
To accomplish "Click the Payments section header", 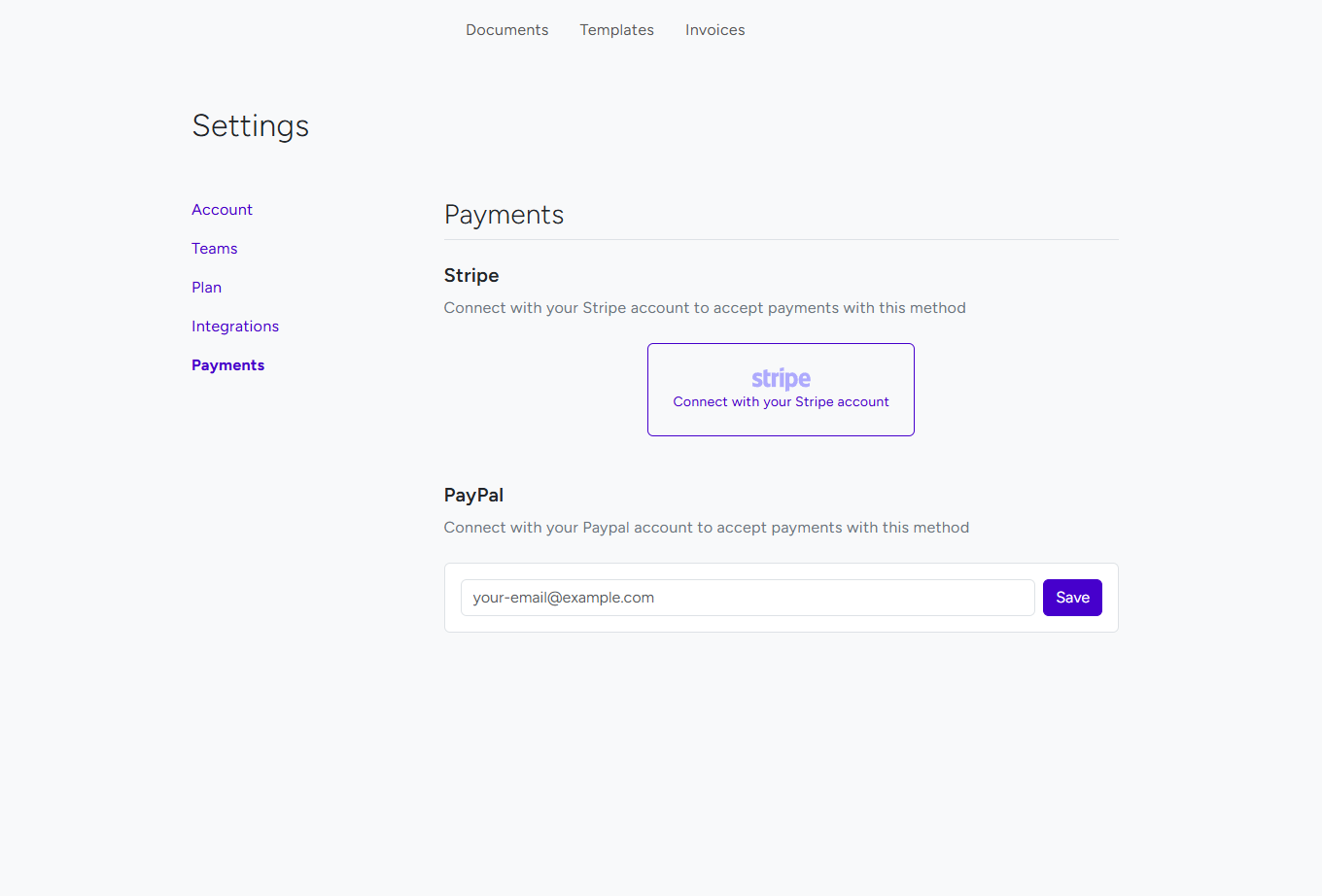I will tap(504, 214).
